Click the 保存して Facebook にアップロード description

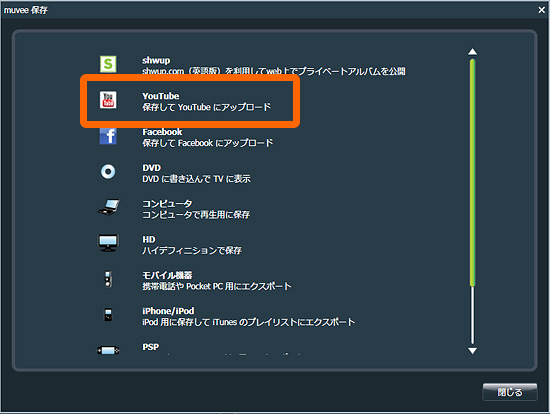point(208,143)
